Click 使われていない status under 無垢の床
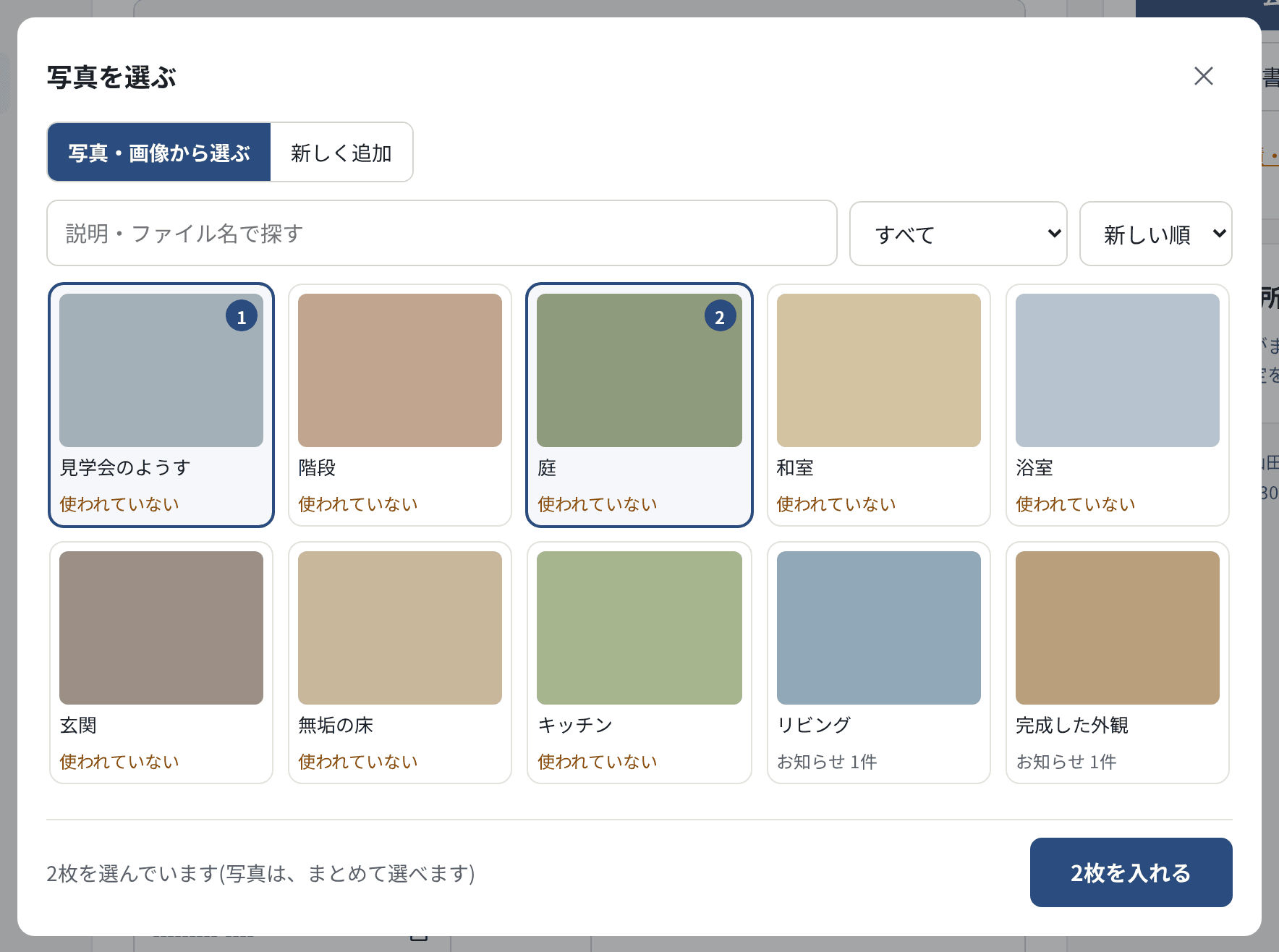The height and width of the screenshot is (952, 1279). click(x=358, y=761)
